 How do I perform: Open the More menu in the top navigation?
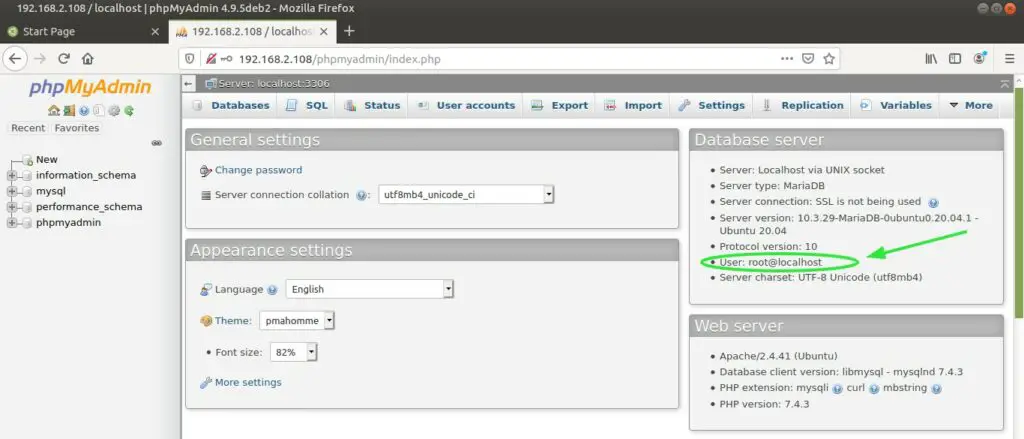click(970, 105)
